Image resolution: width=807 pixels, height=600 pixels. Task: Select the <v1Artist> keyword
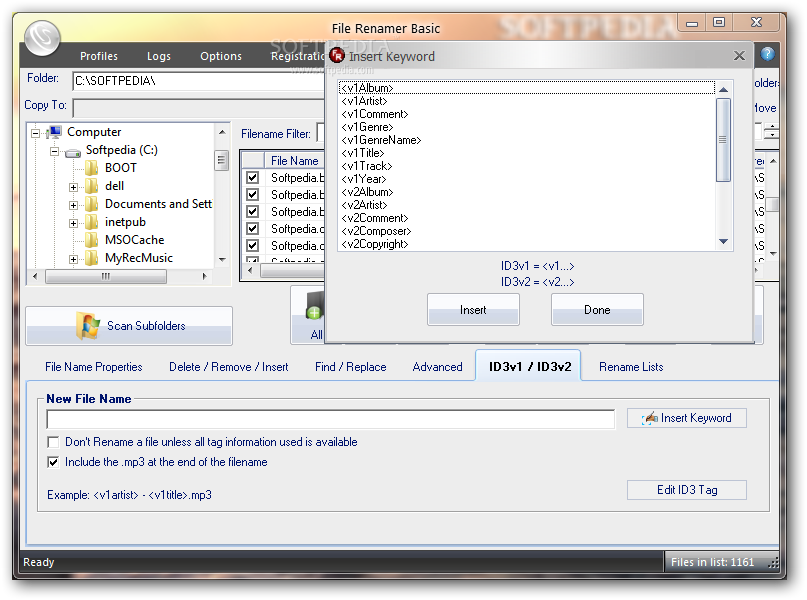(x=364, y=101)
